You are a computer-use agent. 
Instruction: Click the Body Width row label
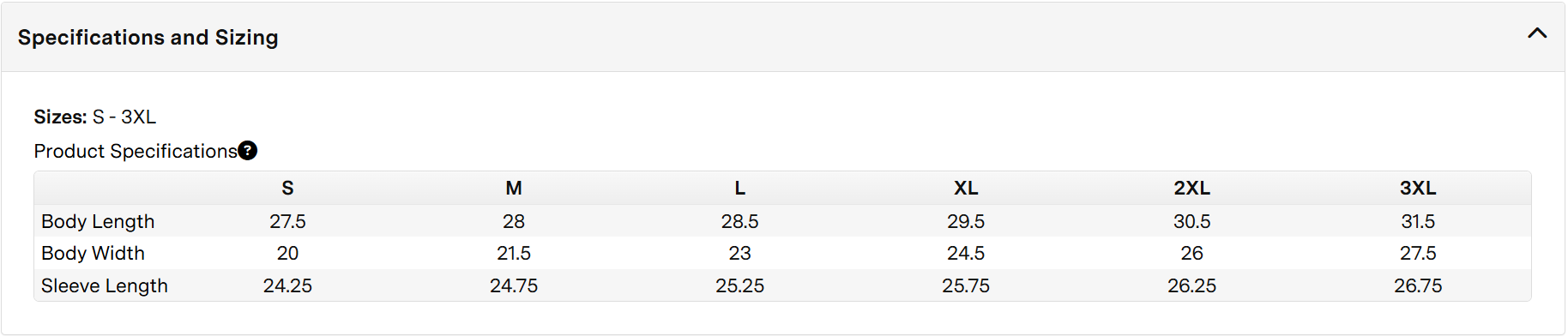[x=93, y=253]
